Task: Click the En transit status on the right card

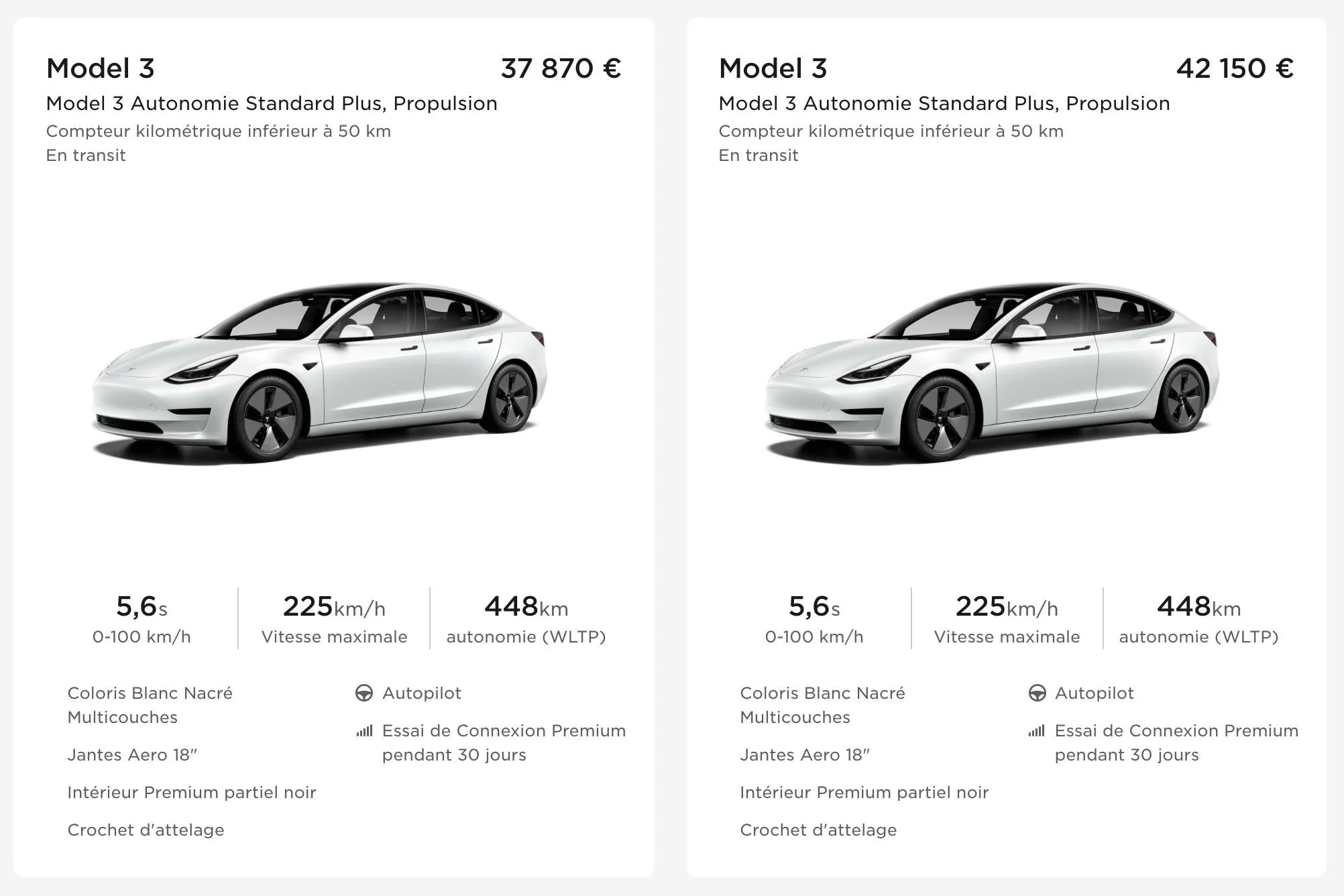Action: (x=759, y=156)
